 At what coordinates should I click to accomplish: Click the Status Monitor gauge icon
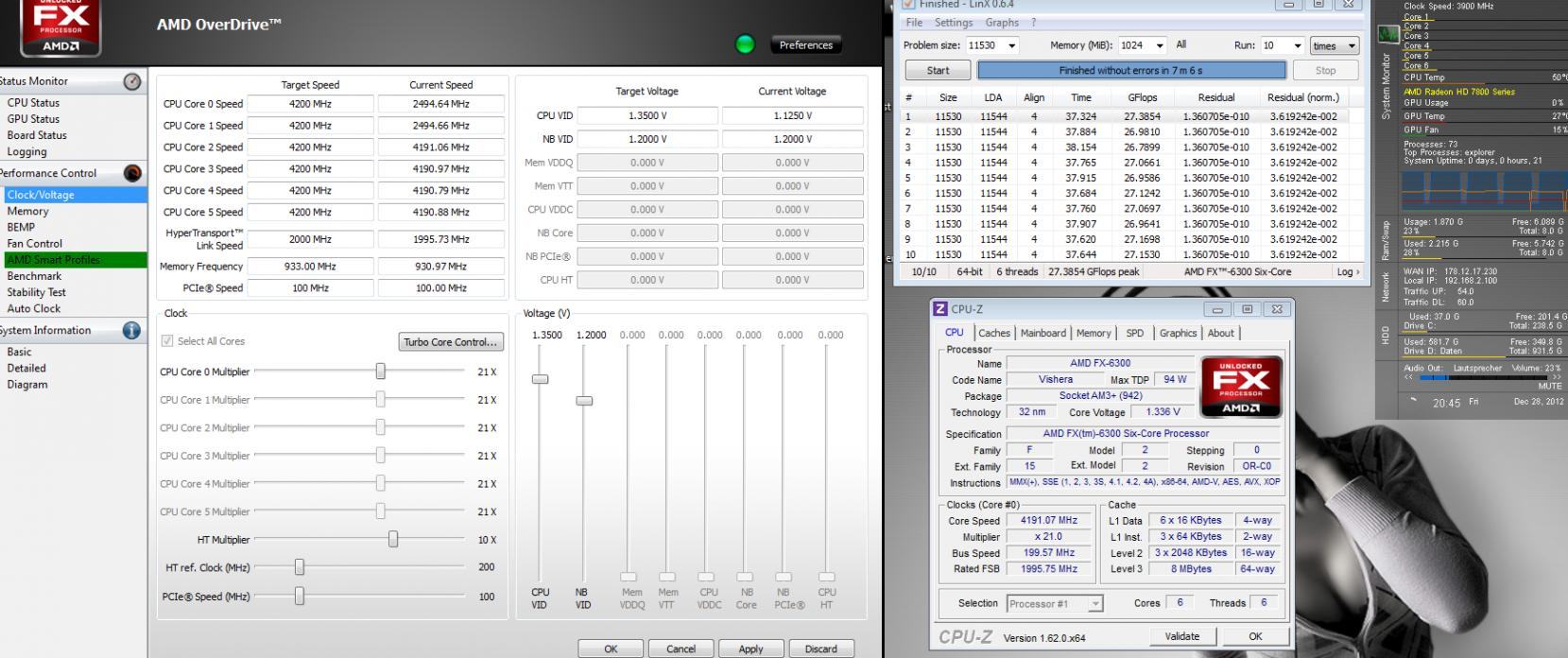pos(132,81)
